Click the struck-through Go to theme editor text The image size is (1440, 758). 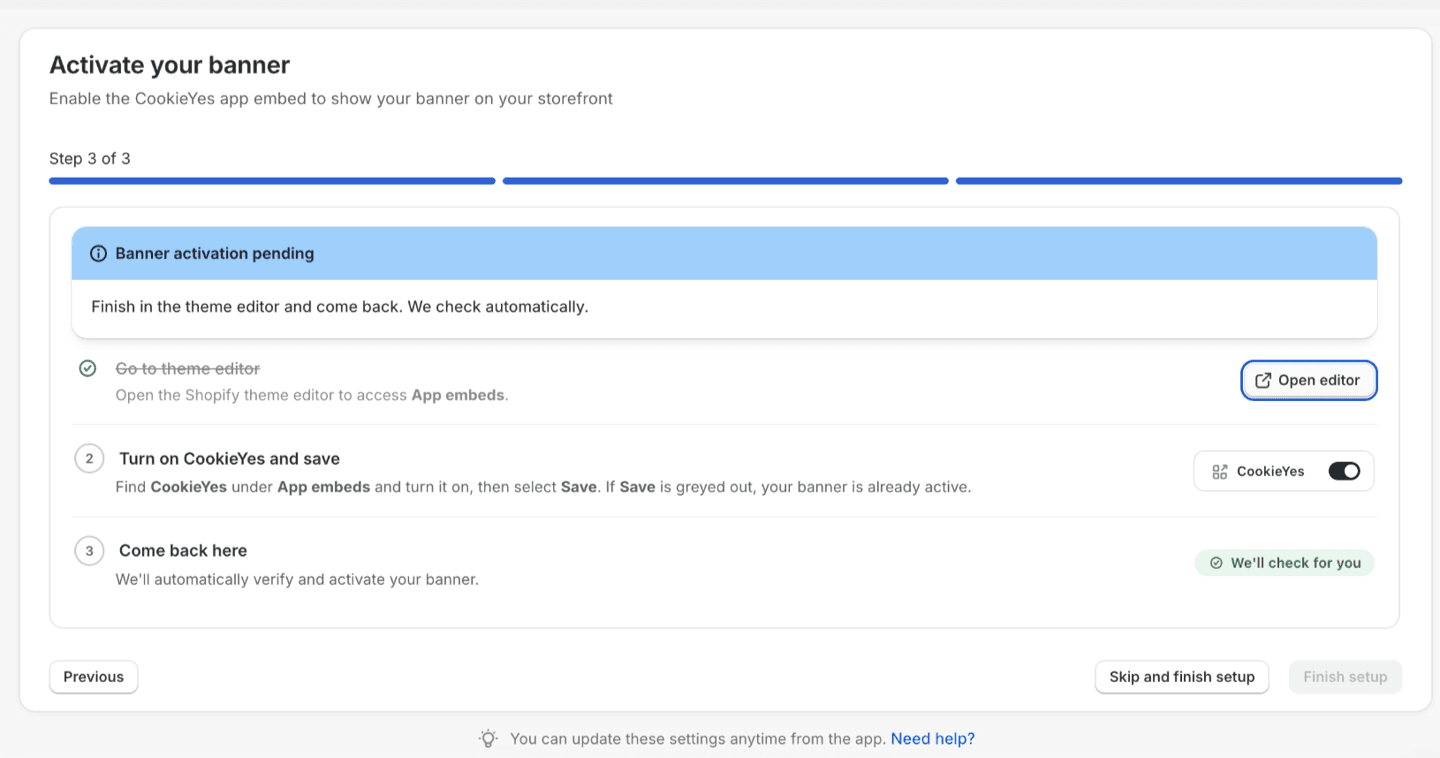click(188, 369)
